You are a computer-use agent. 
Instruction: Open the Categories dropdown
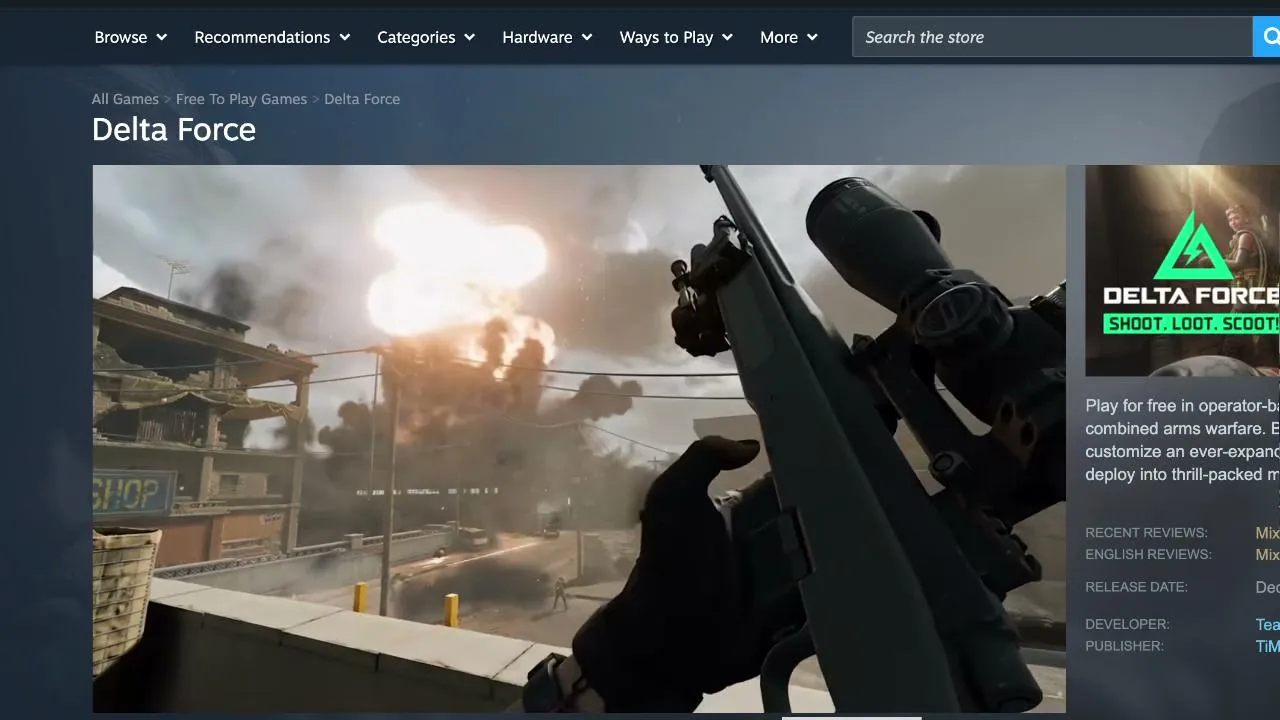click(426, 37)
